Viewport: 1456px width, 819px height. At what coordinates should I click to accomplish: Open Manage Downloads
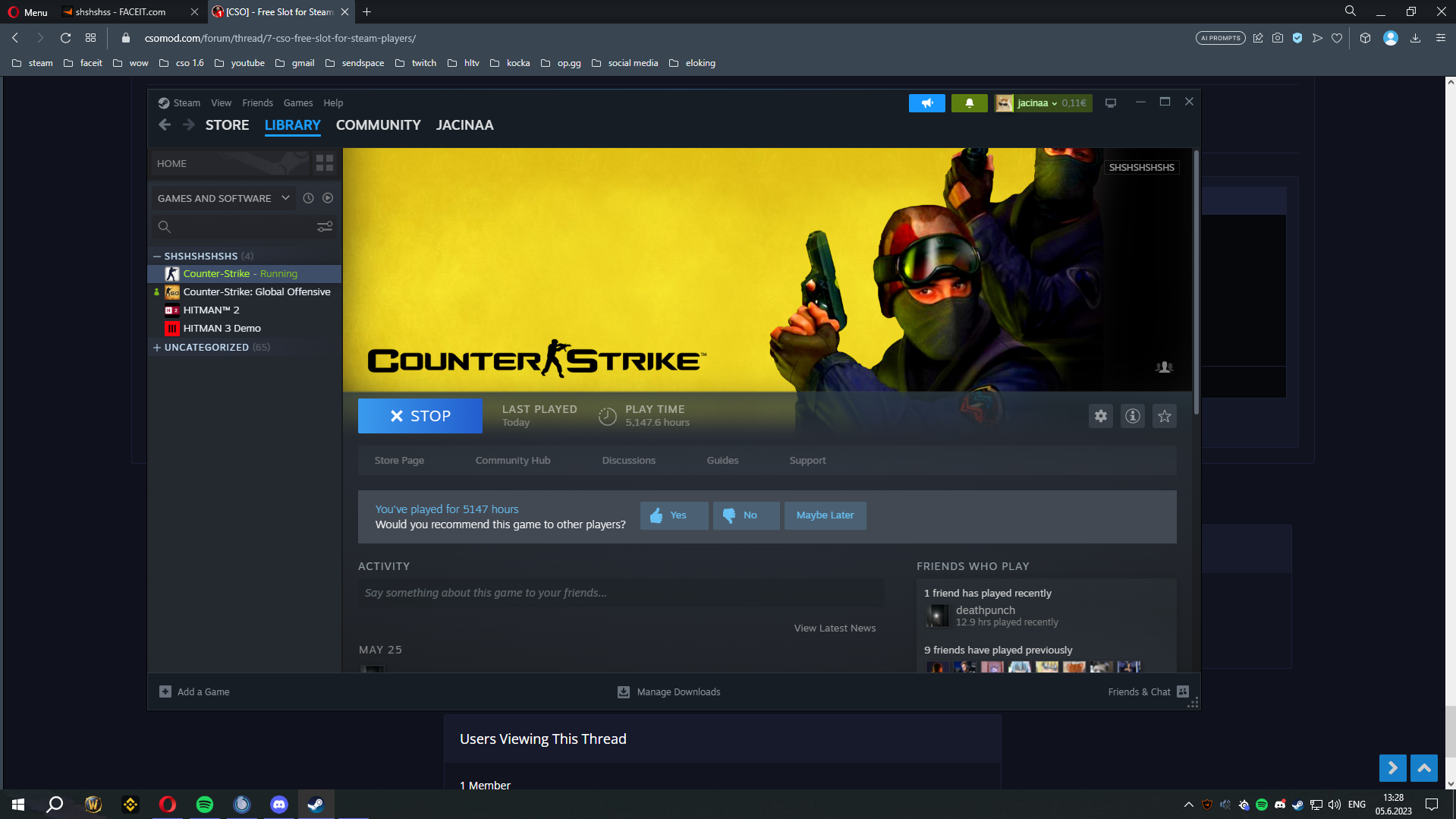coord(668,692)
